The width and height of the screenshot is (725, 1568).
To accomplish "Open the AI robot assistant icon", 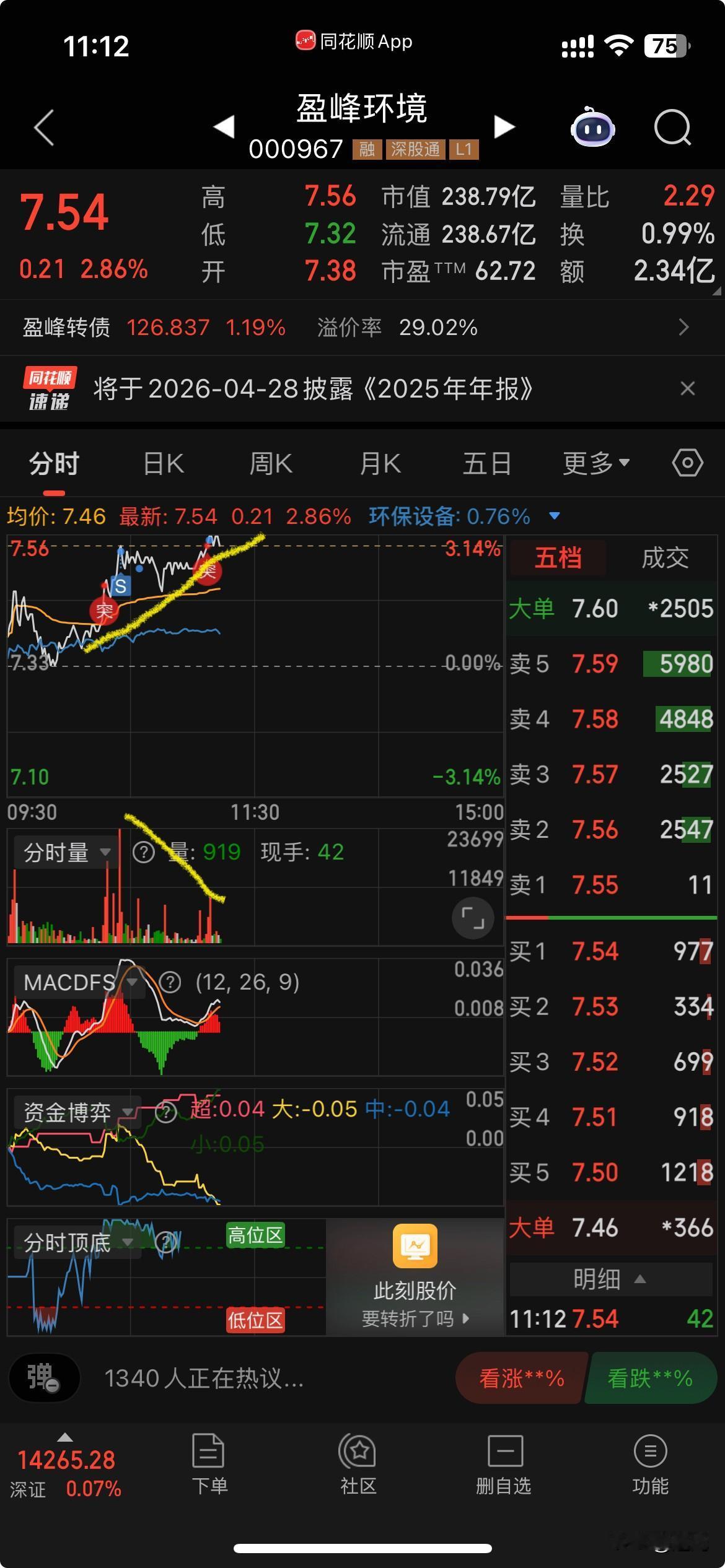I will coord(593,127).
